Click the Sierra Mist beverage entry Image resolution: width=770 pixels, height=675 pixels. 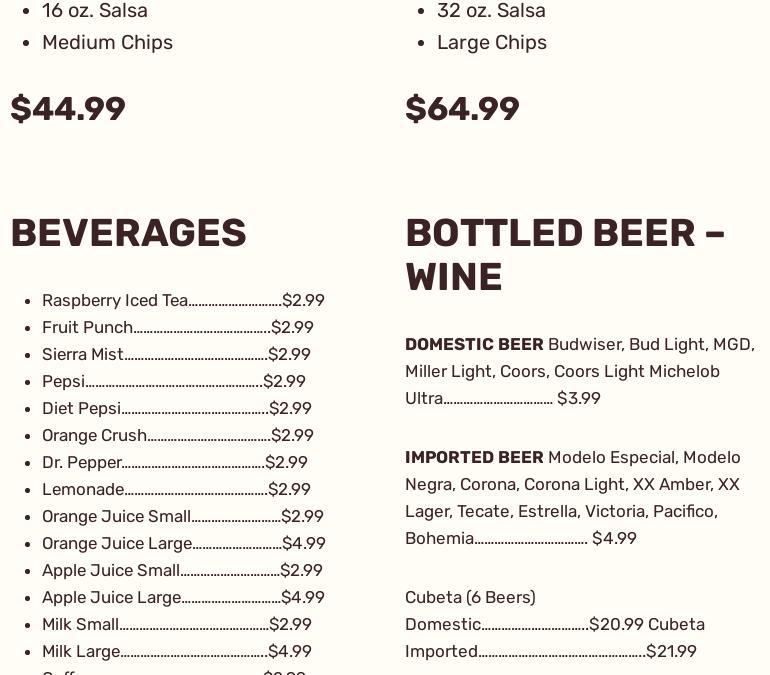tap(176, 354)
